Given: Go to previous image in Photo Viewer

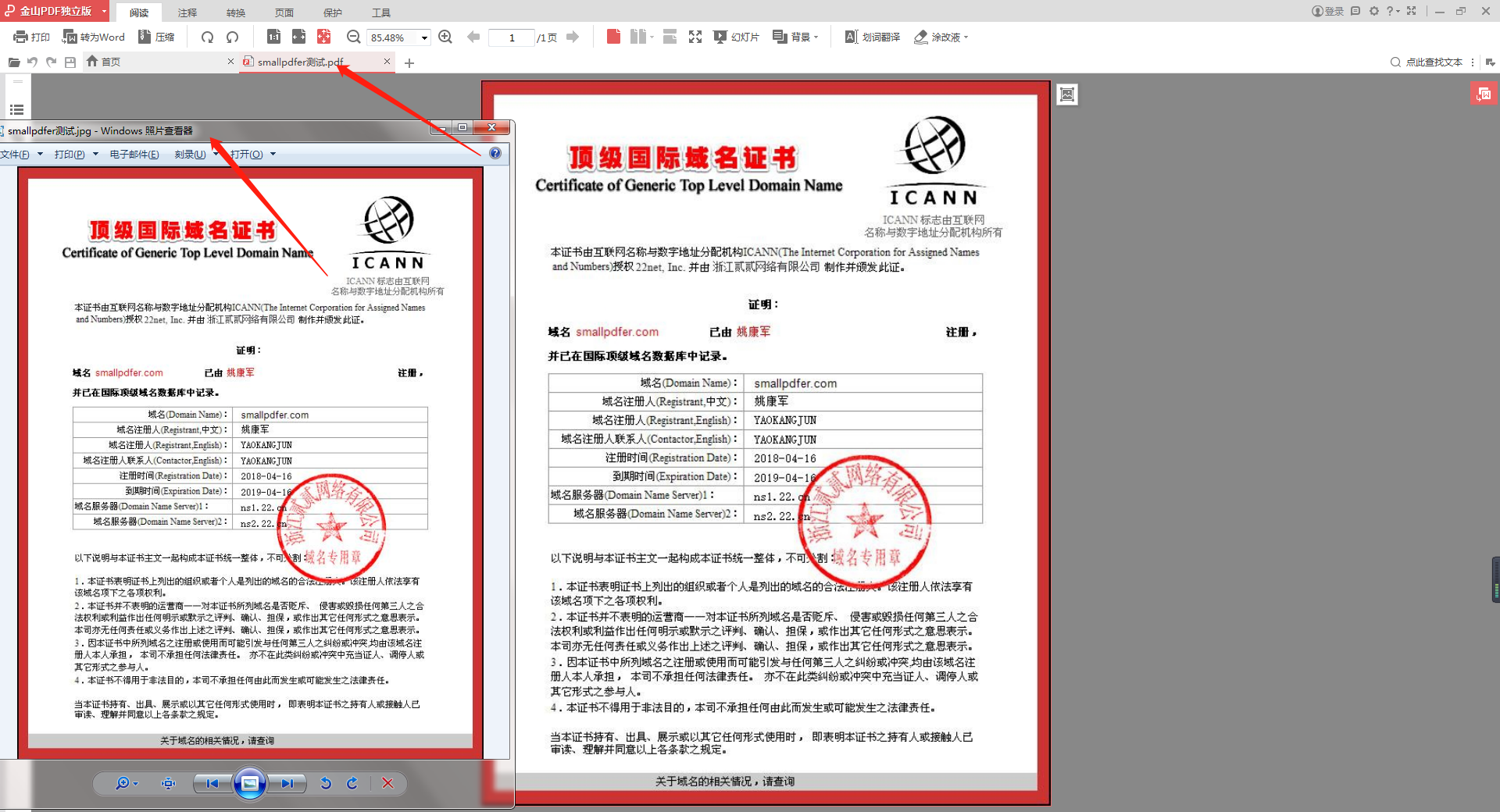Looking at the screenshot, I should coord(212,783).
